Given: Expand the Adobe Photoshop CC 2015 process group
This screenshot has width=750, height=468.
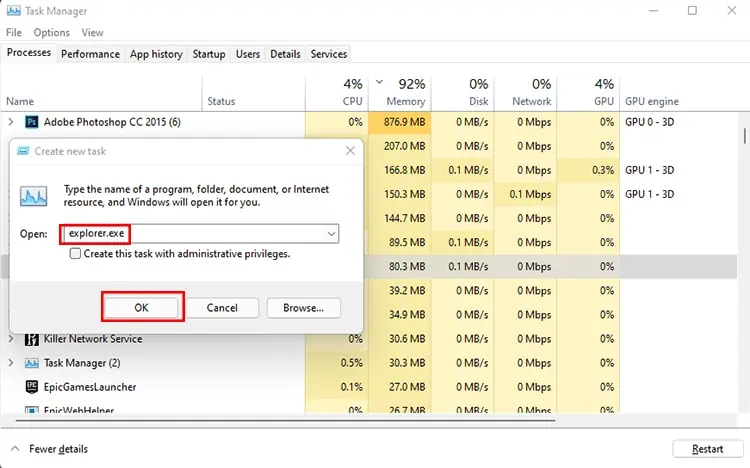Looking at the screenshot, I should [11, 122].
